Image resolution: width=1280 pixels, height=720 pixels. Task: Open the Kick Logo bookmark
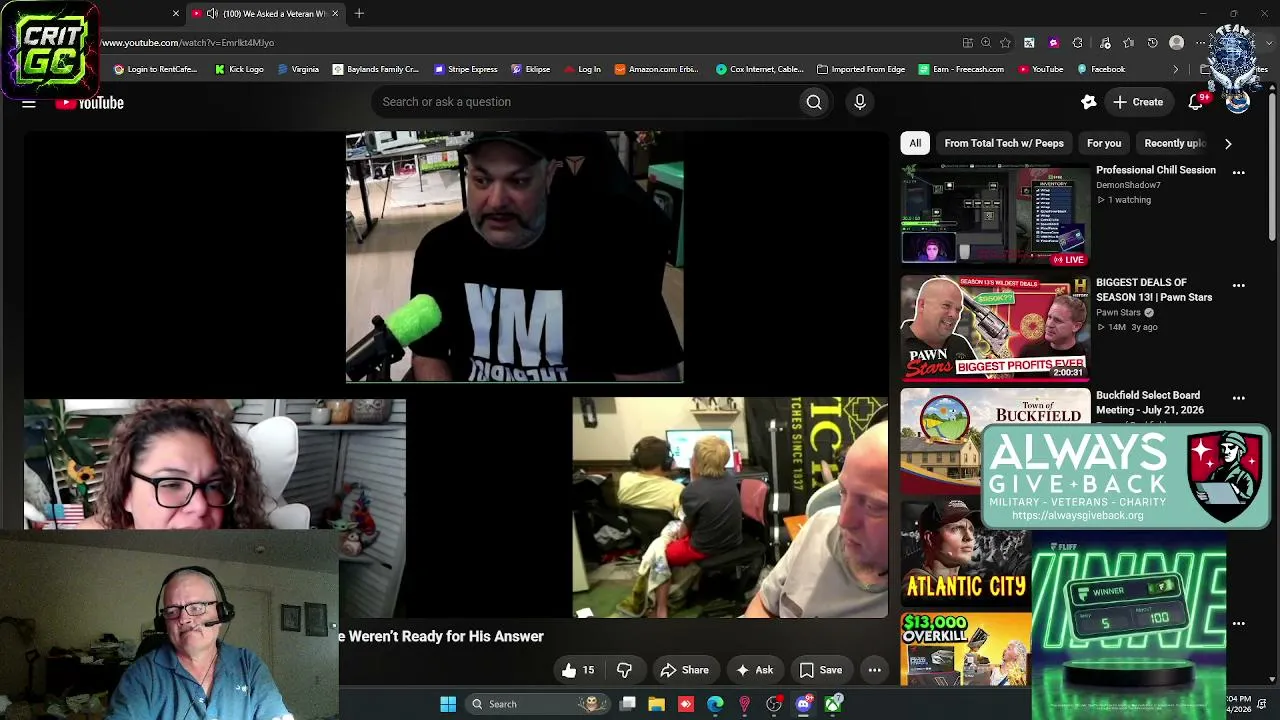point(239,70)
